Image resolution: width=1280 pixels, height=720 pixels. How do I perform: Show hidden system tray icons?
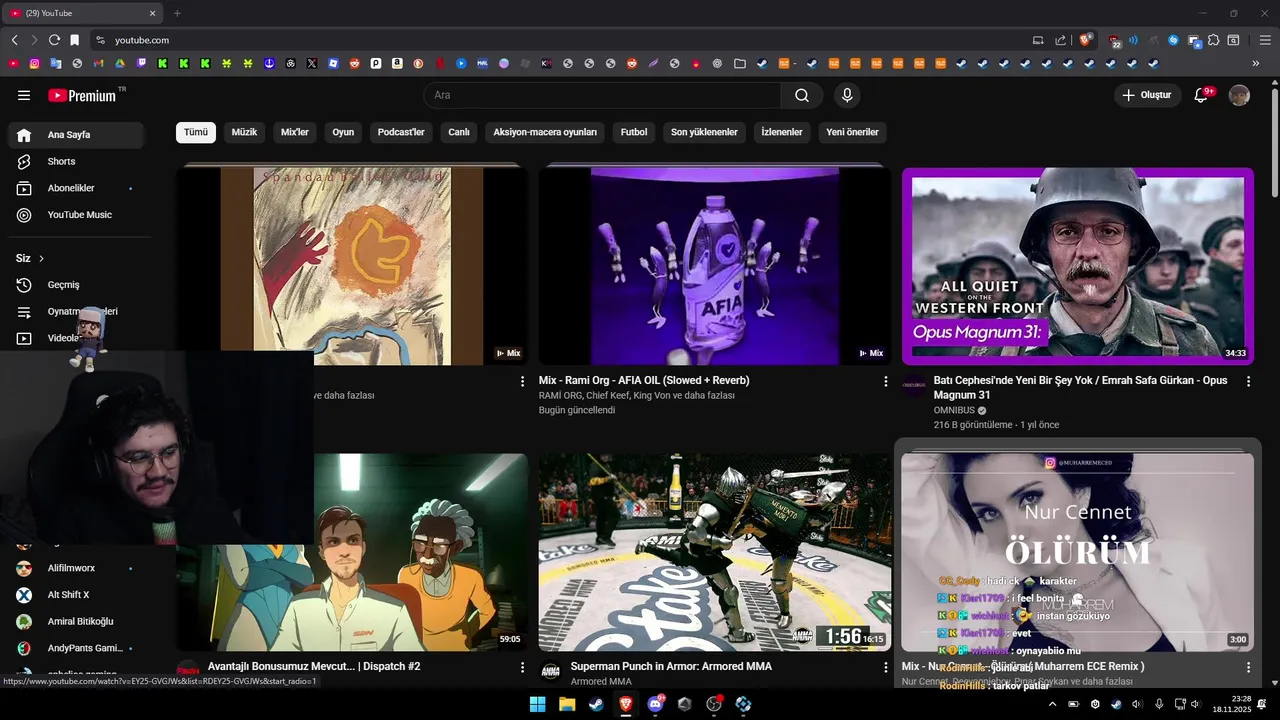[x=1052, y=704]
